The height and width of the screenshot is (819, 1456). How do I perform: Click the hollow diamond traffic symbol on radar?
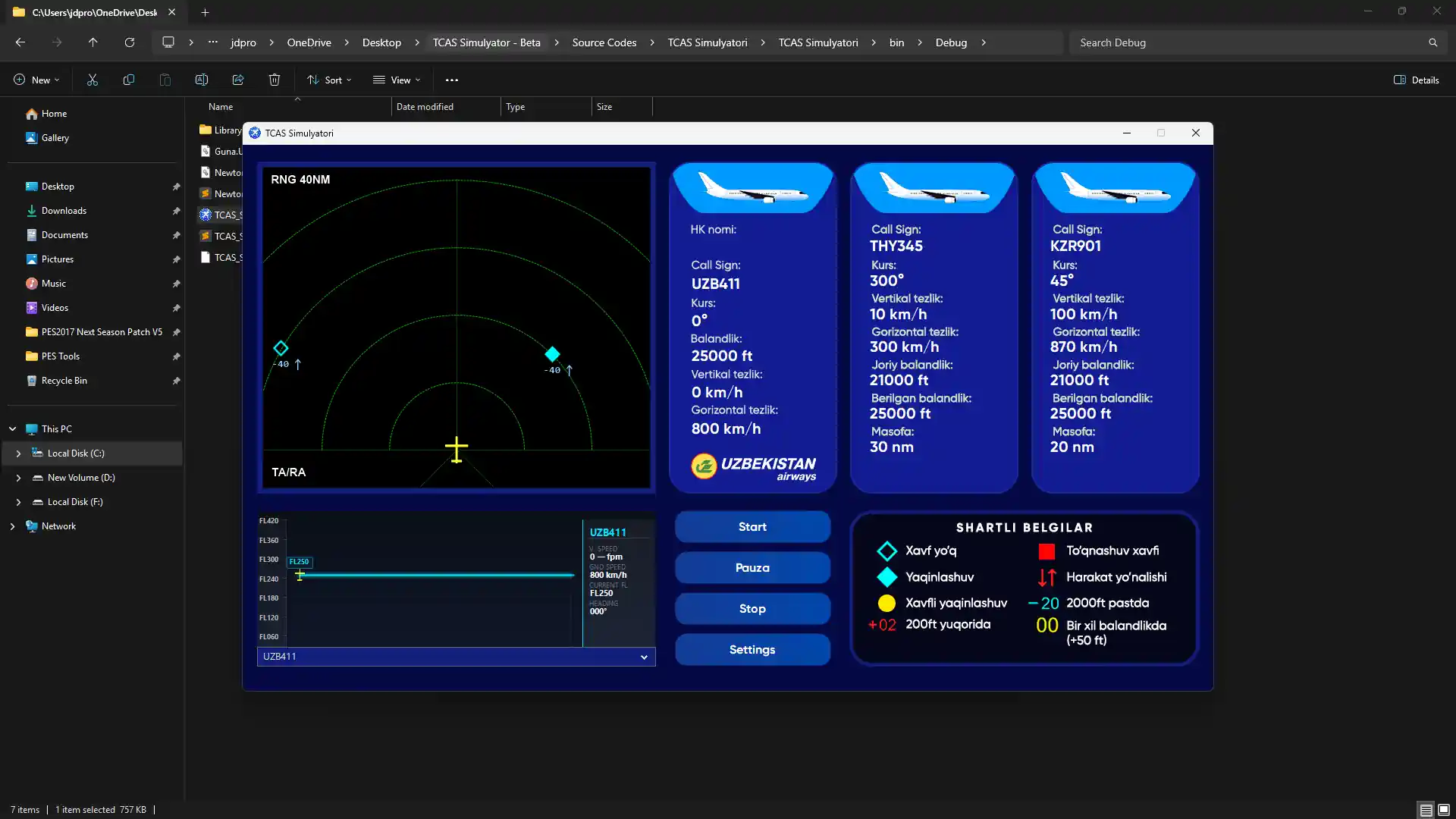pos(281,348)
